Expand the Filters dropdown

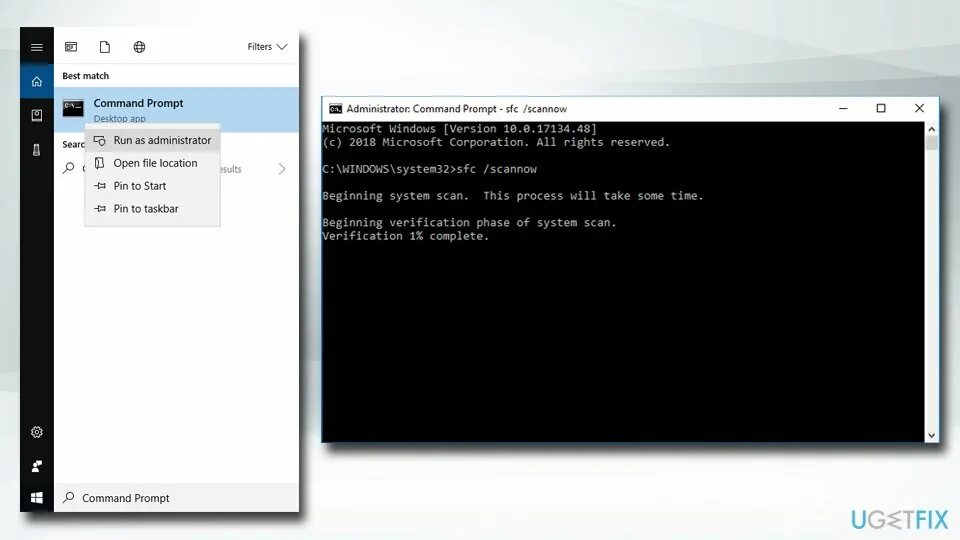(267, 47)
